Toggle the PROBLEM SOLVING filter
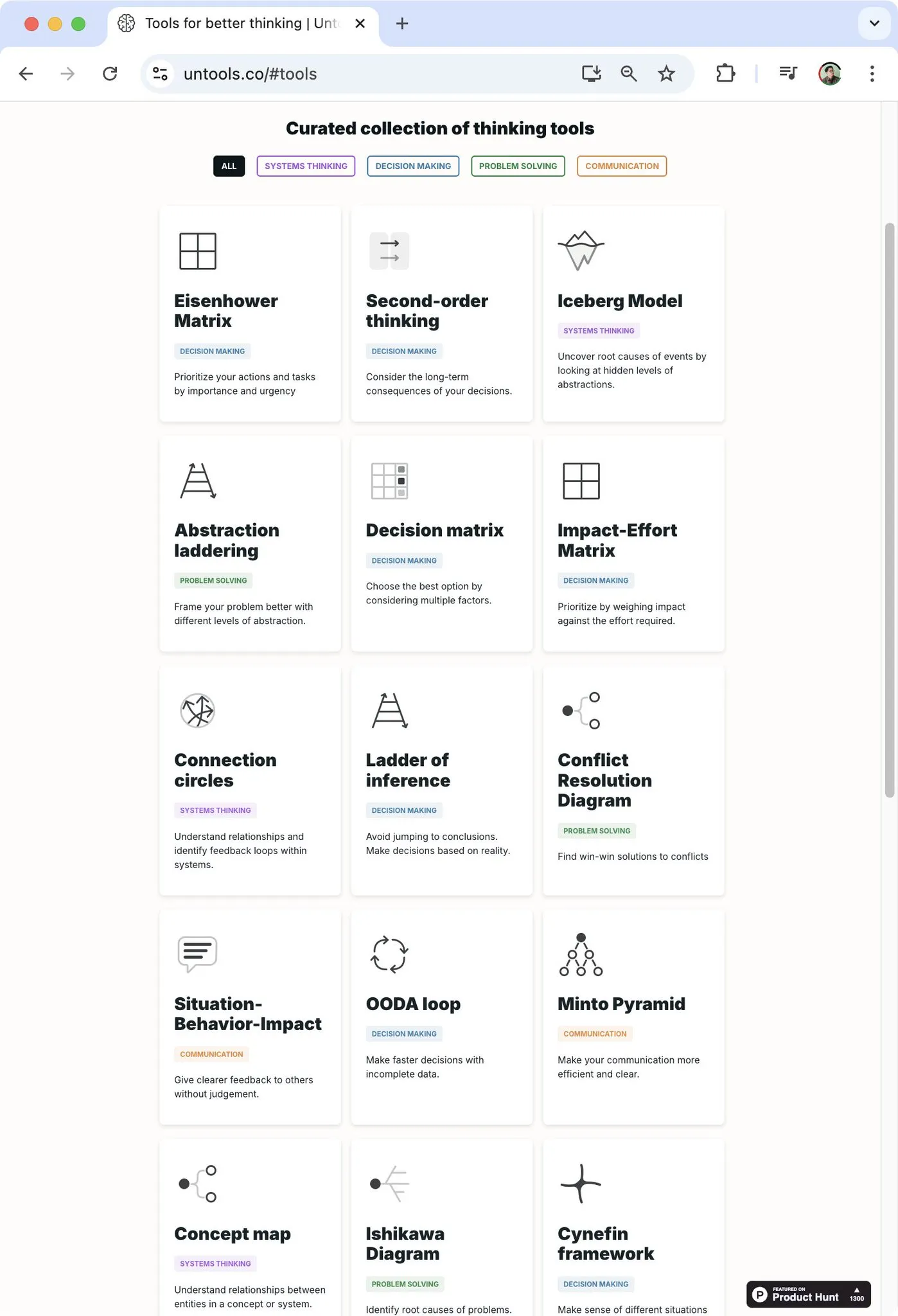This screenshot has width=898, height=1316. 517,166
